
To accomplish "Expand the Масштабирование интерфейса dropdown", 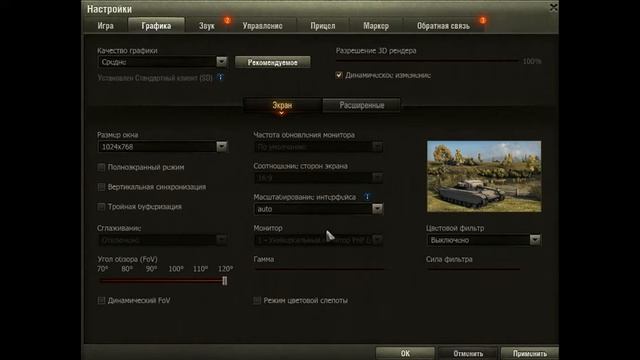I will pyautogui.click(x=318, y=209).
